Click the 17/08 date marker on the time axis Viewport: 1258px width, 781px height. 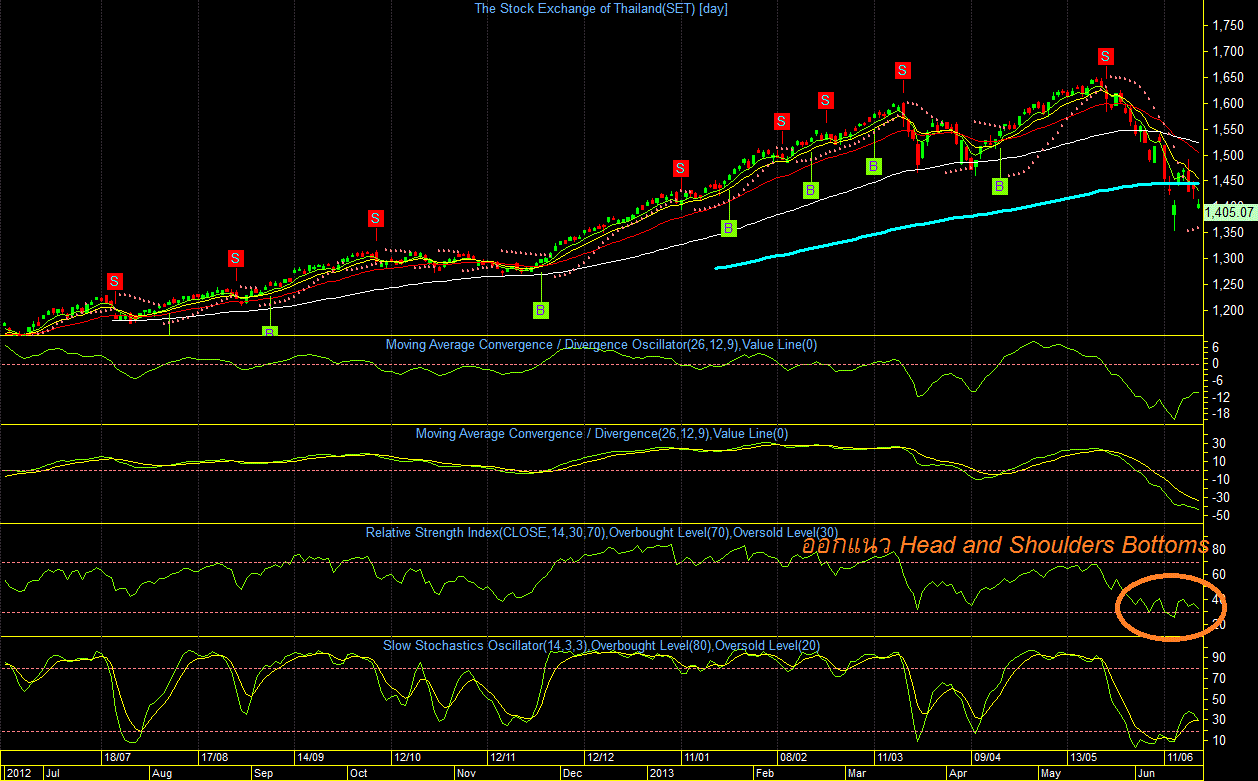click(215, 757)
